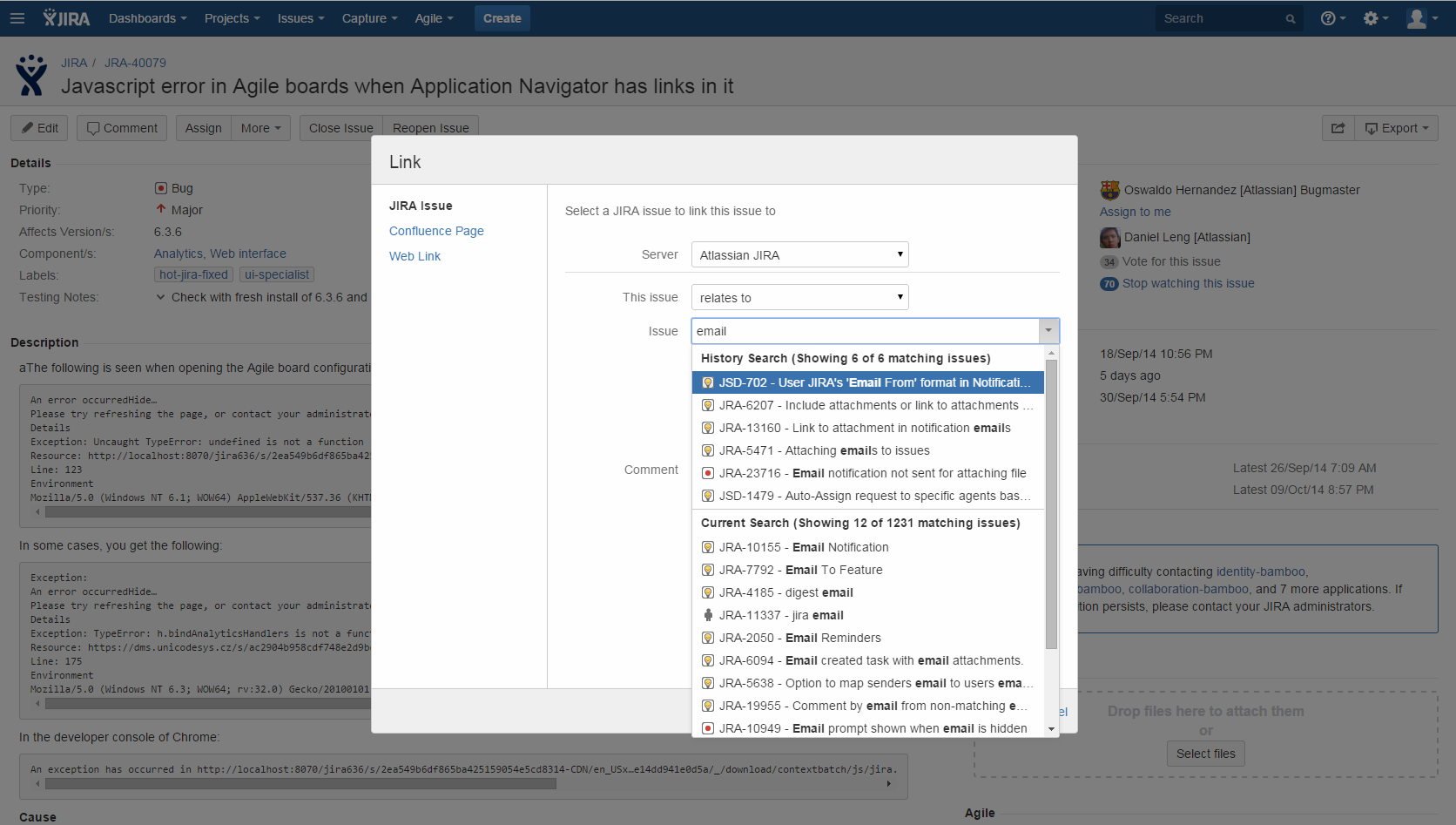Open the hamburger sidebar menu icon

click(17, 18)
